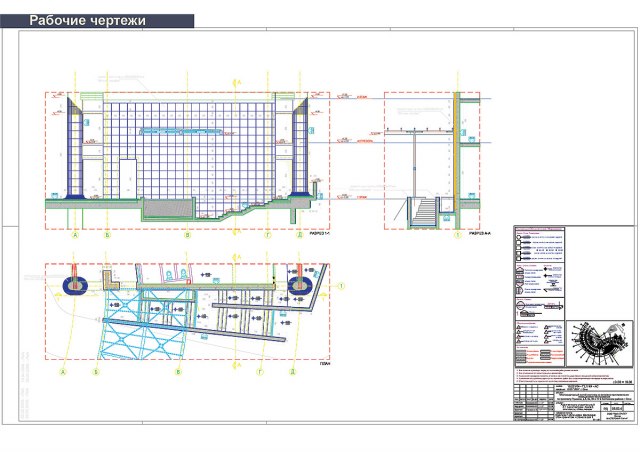The image size is (640, 452).
Task: Select axis bubble Д under section 1-1
Action: point(300,235)
